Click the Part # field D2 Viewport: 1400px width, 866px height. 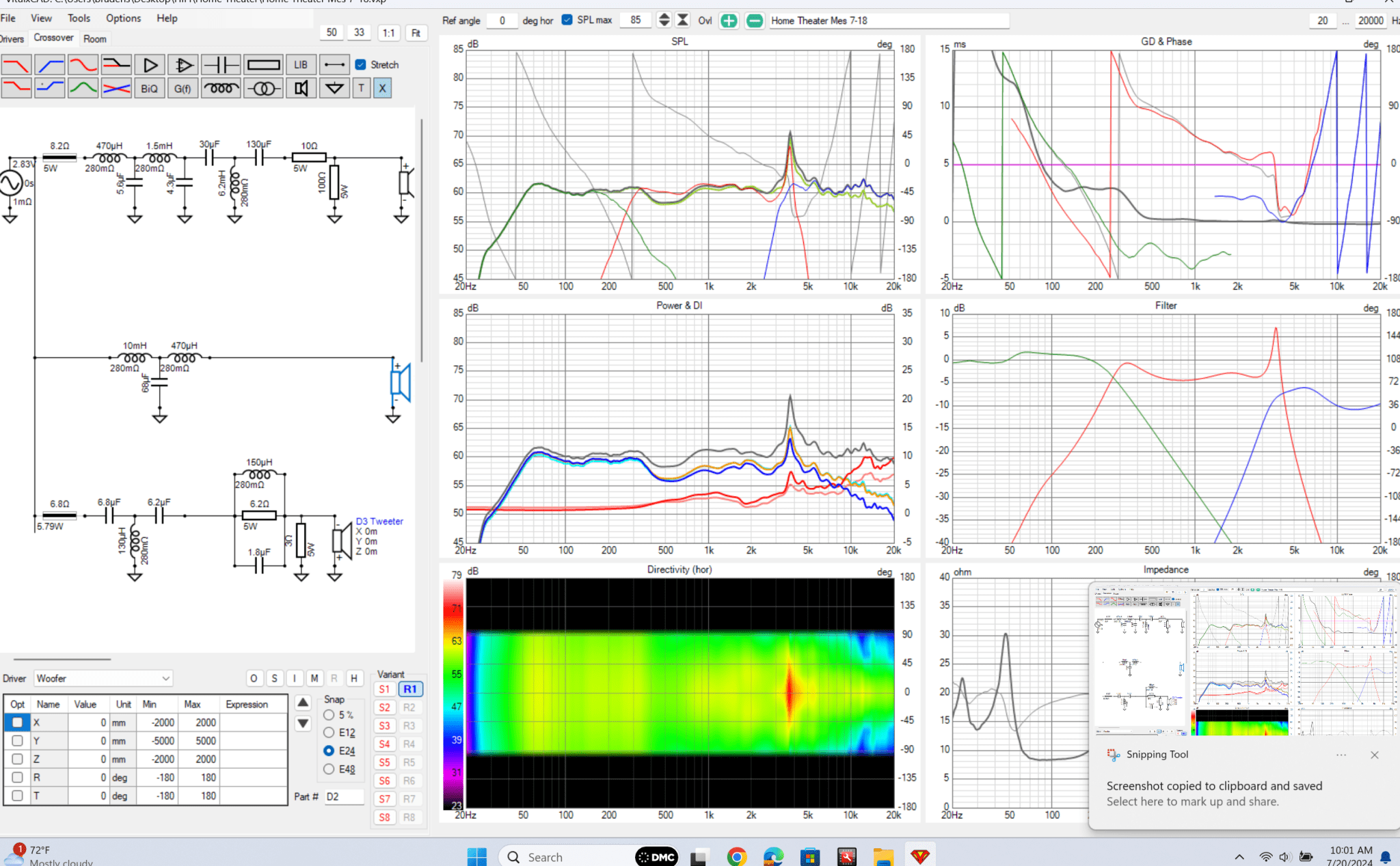point(344,796)
